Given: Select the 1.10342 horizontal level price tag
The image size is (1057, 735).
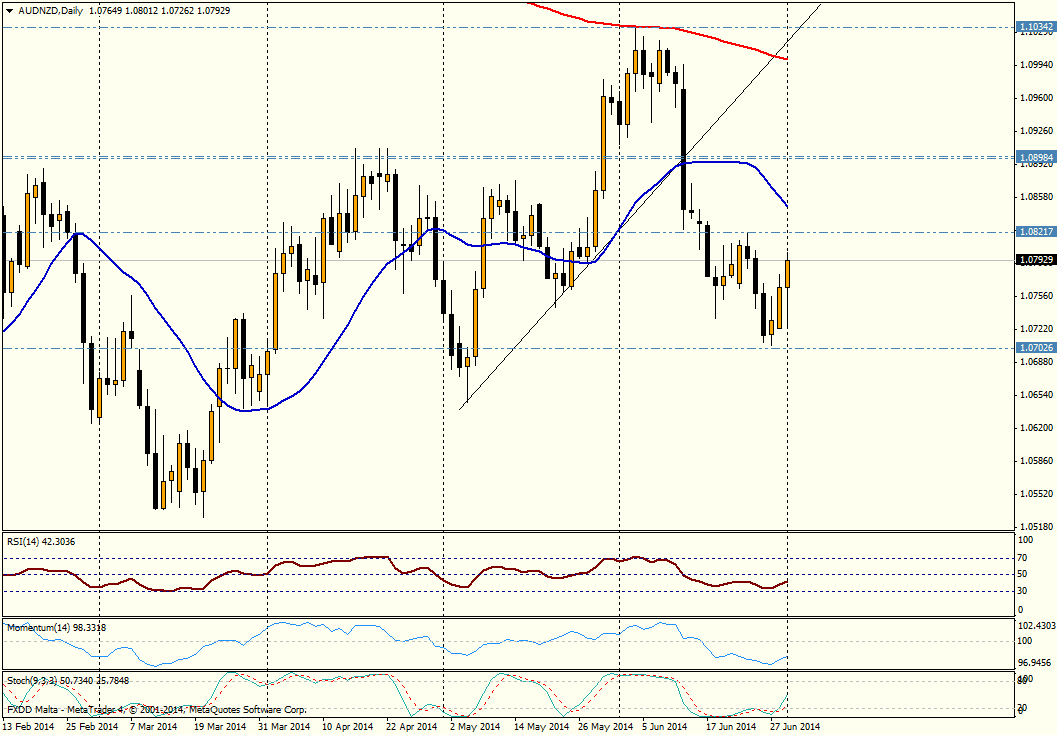Looking at the screenshot, I should (1035, 27).
